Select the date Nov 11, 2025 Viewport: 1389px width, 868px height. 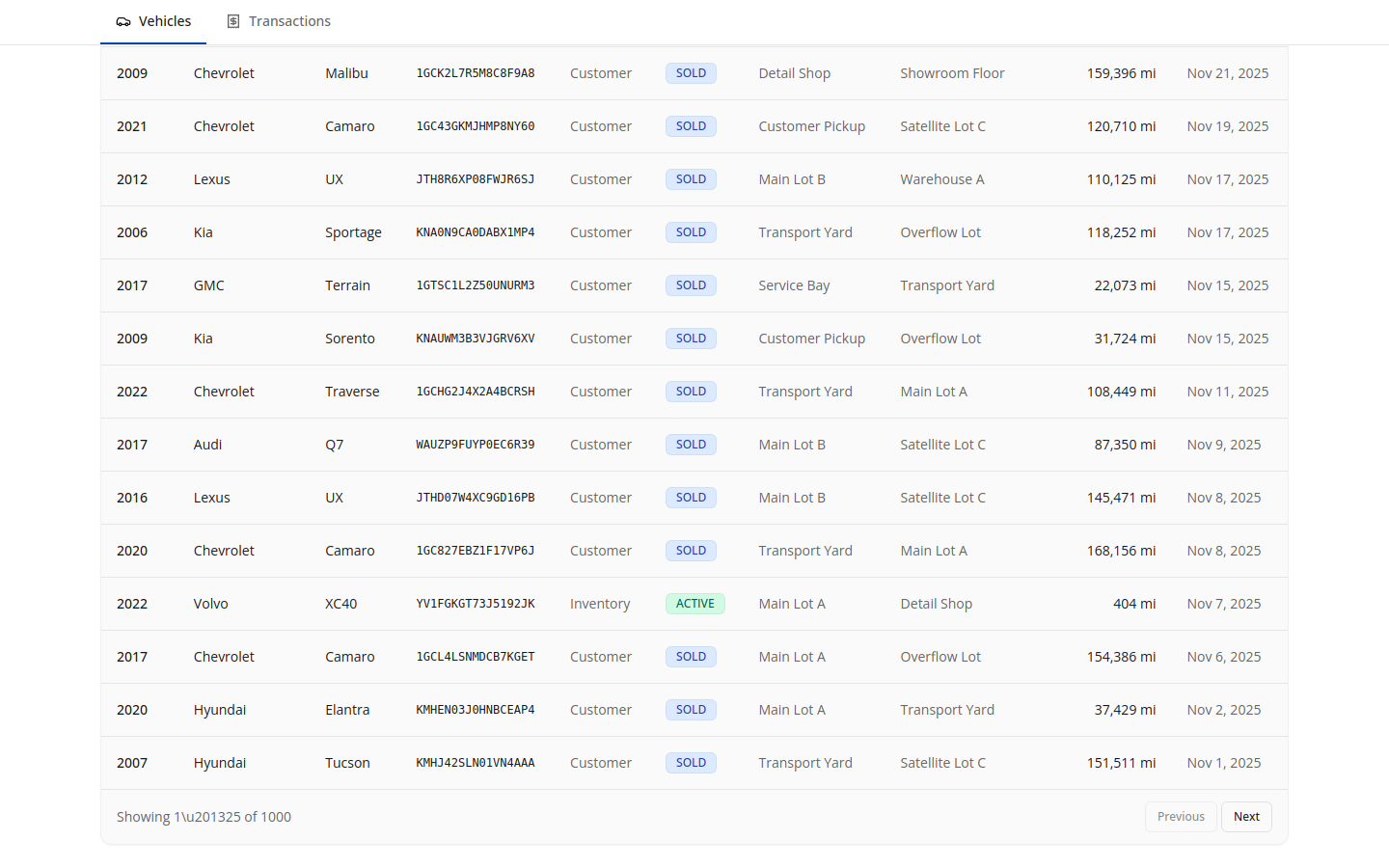click(x=1228, y=392)
